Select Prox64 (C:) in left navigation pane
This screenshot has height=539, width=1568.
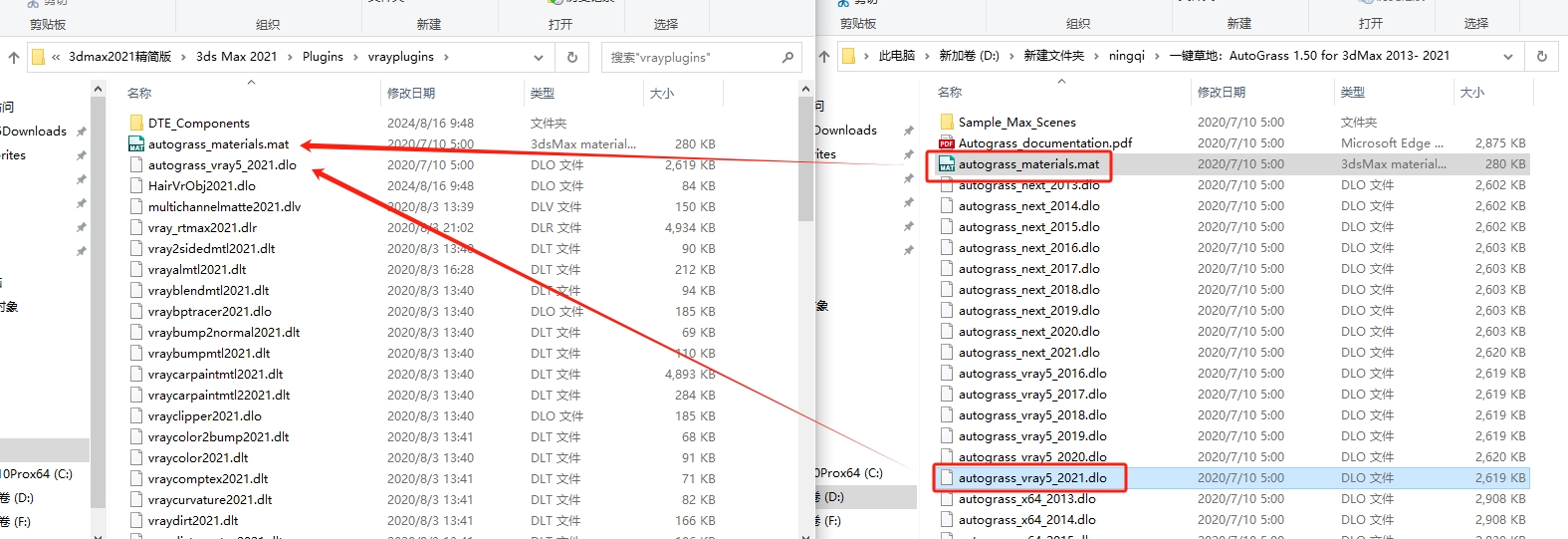tap(36, 474)
